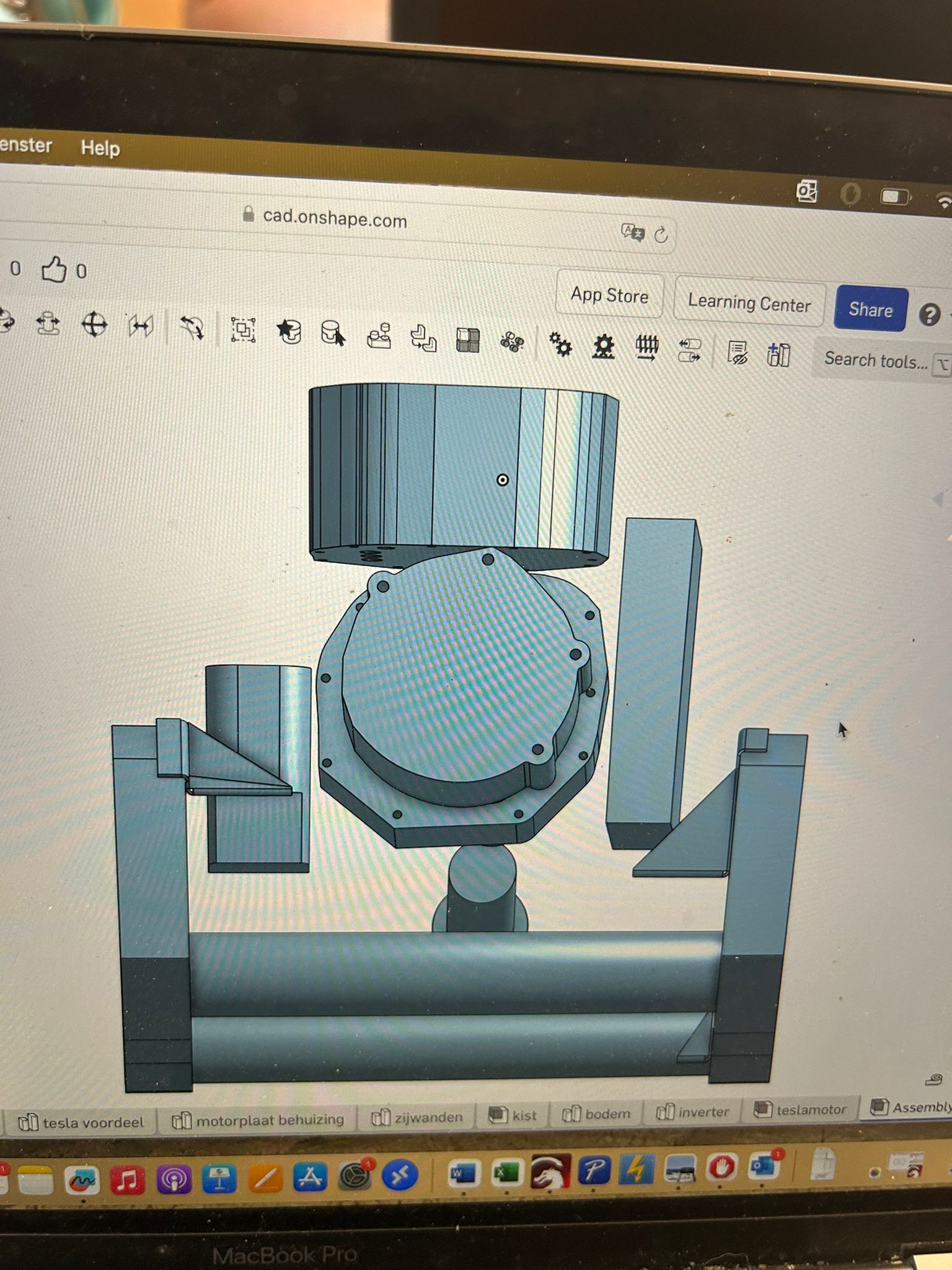Click the exploded view cube icon
Image resolution: width=952 pixels, height=1270 pixels.
467,340
